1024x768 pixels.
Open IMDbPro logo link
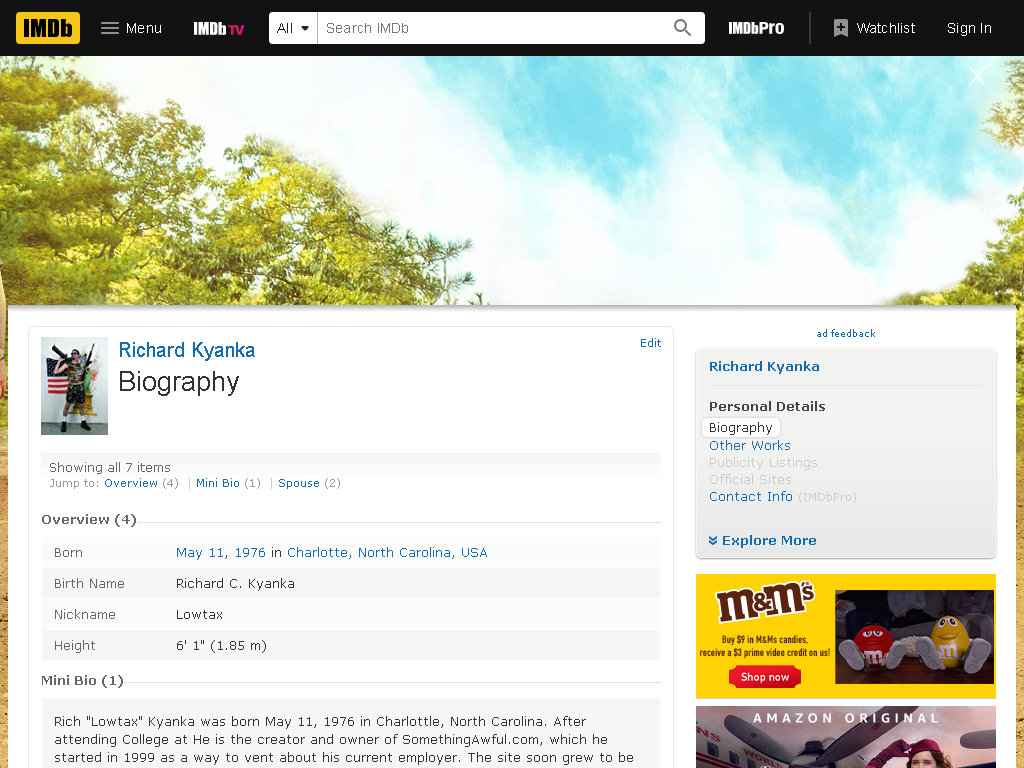[x=756, y=28]
